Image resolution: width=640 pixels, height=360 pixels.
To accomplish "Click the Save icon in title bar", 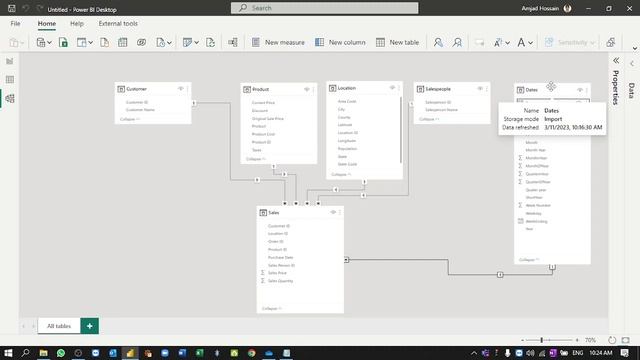I will [12, 8].
